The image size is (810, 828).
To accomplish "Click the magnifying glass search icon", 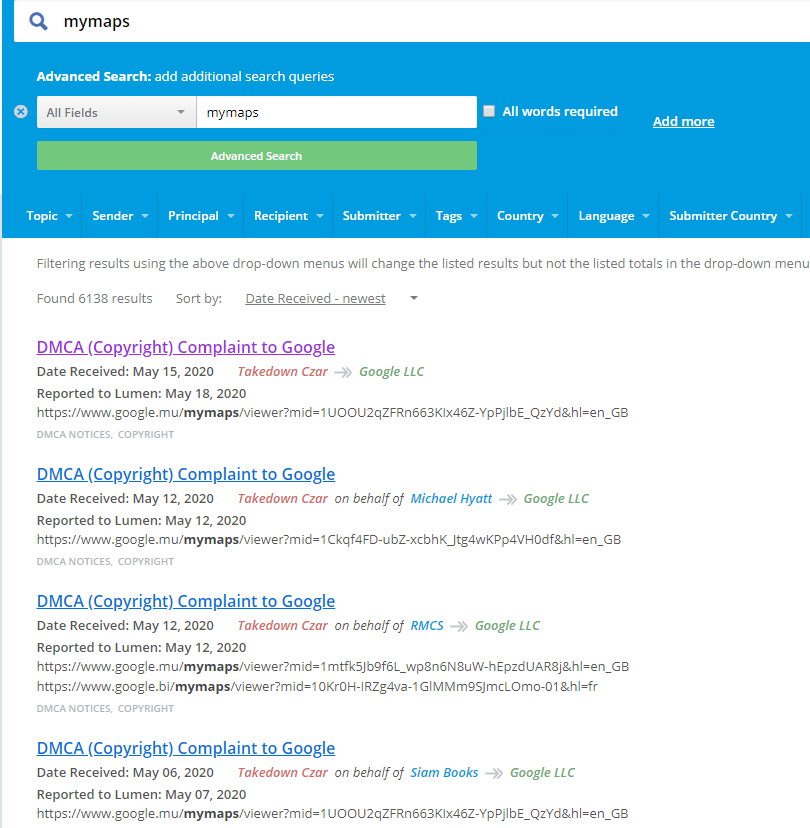I will coord(38,22).
